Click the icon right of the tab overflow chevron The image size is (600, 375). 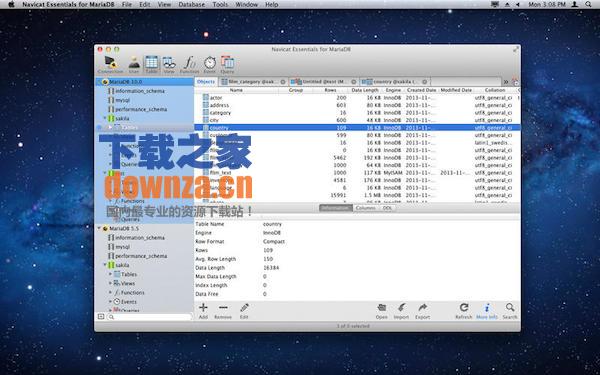click(x=515, y=82)
